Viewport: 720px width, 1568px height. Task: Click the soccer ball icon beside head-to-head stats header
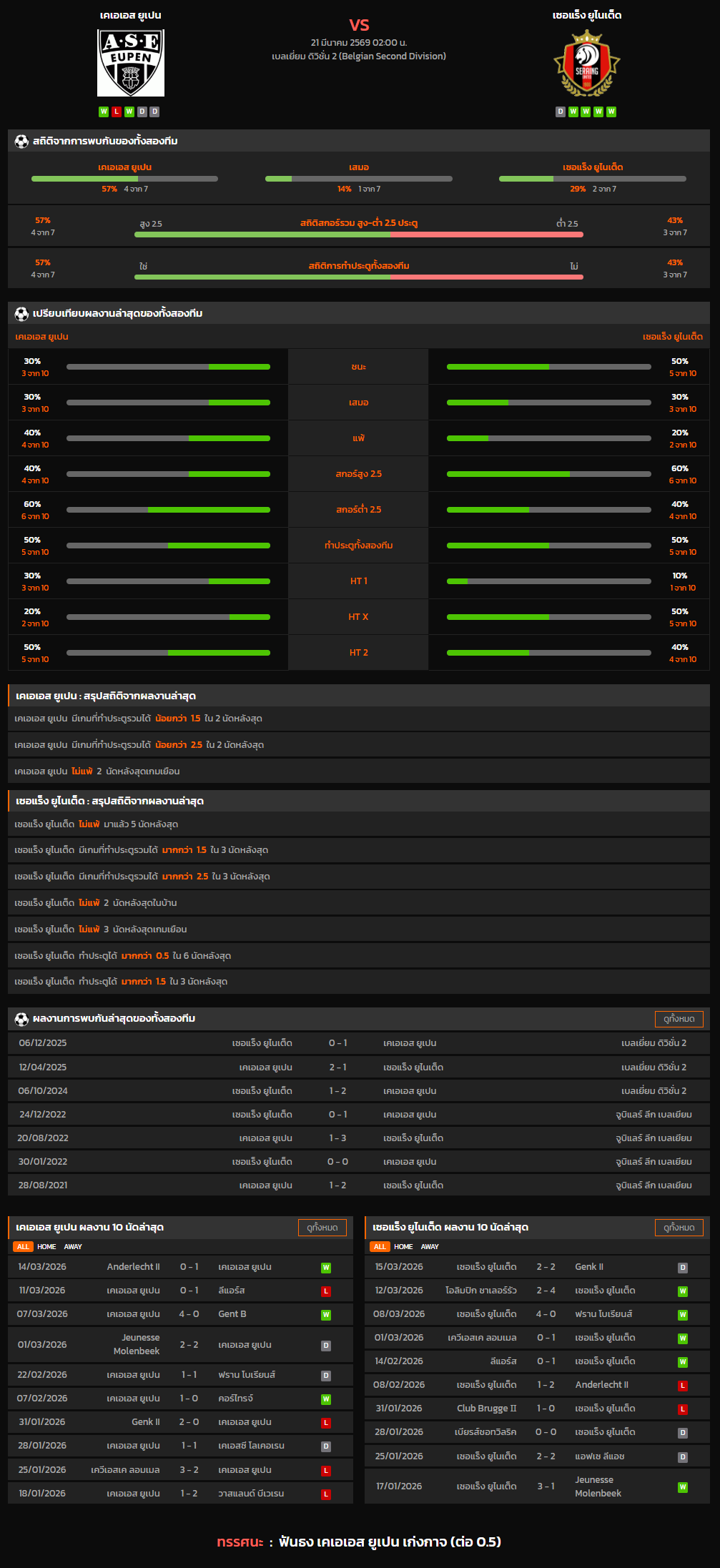(x=21, y=142)
